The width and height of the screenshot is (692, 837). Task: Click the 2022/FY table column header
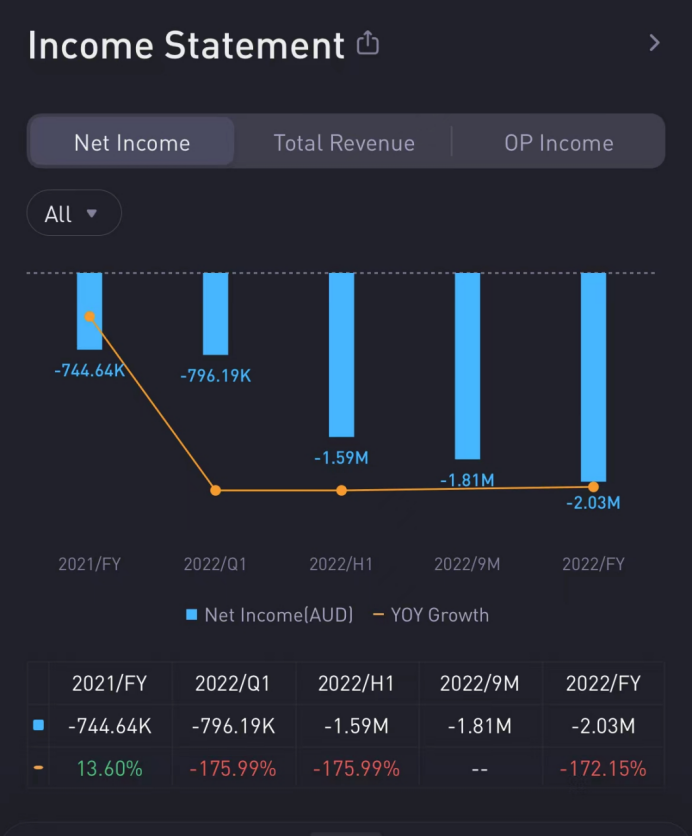(603, 683)
